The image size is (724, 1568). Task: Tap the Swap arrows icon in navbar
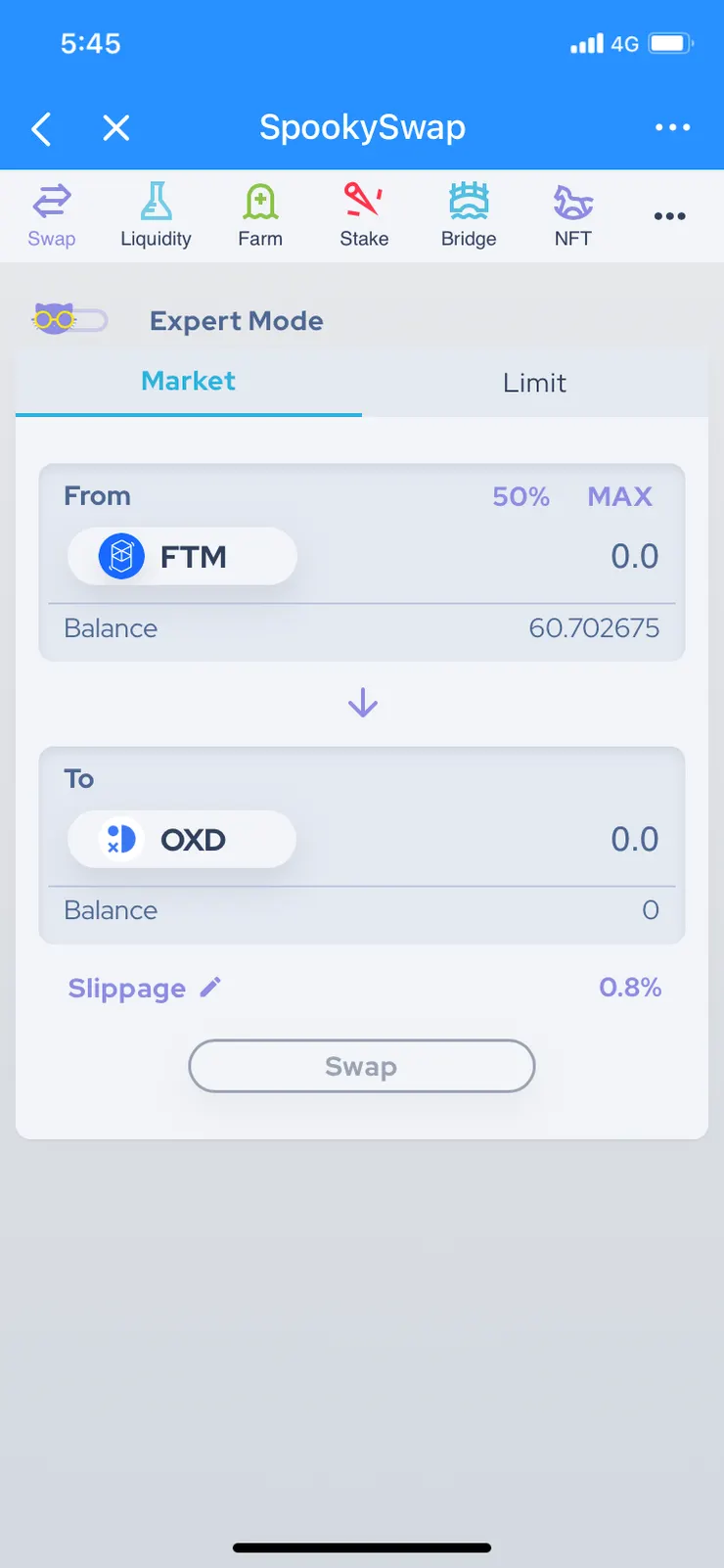[52, 203]
